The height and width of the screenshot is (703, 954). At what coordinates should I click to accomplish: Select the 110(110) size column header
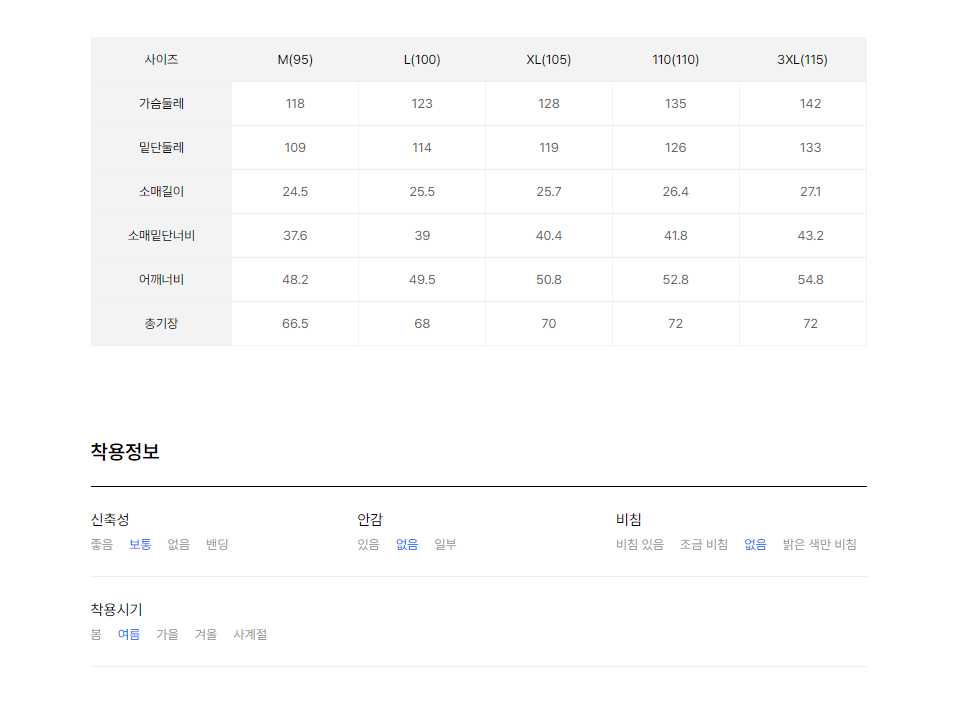point(675,60)
